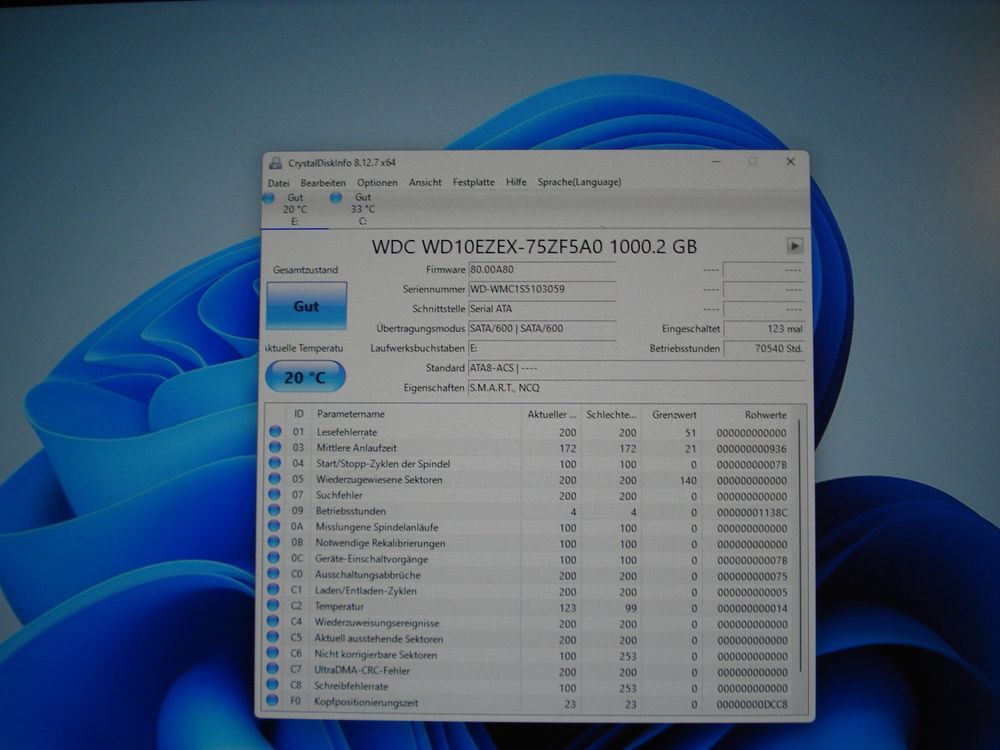Open the Optionen menu
The image size is (1000, 750).
click(x=377, y=182)
